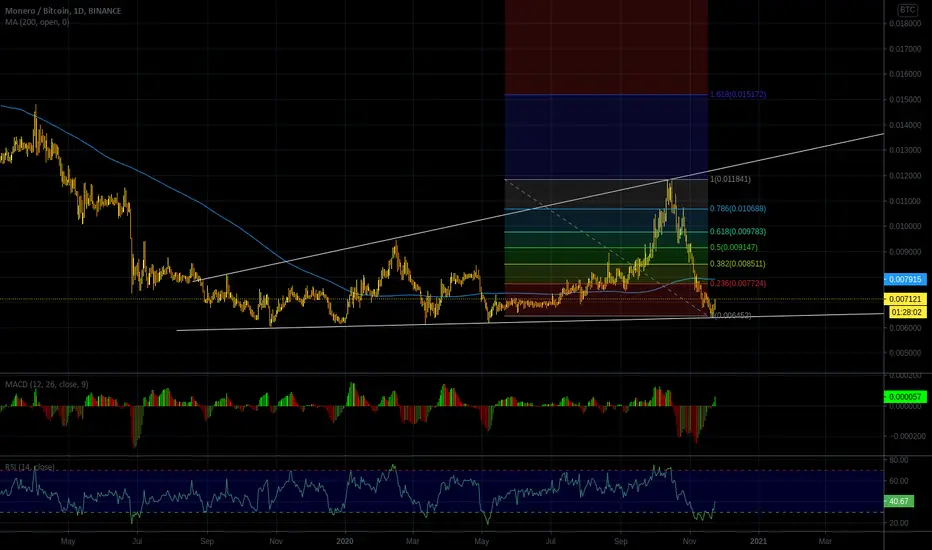Click the 40.67 RSI value tag
This screenshot has height=550, width=932.
(898, 501)
